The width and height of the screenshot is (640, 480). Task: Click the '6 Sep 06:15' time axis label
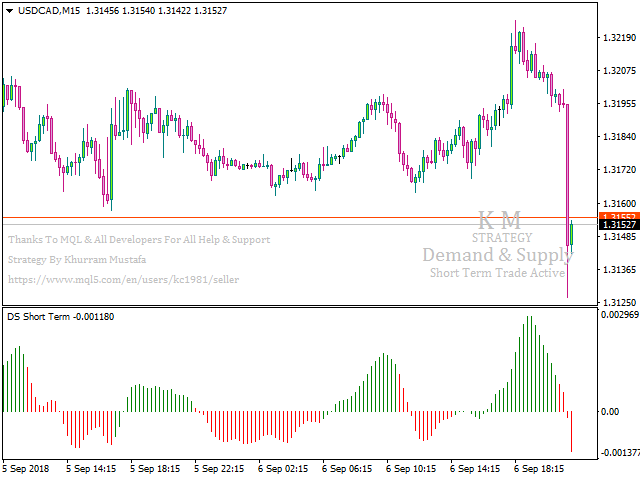346,467
